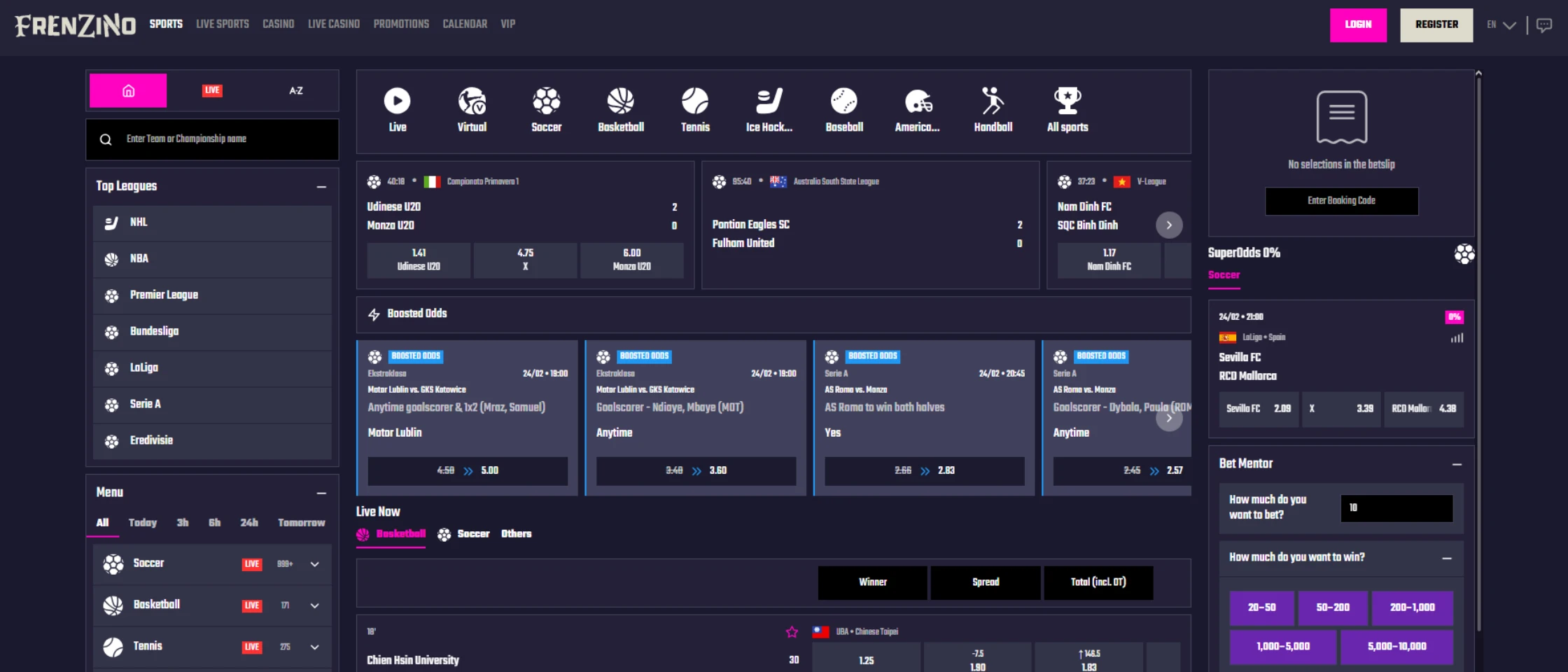Viewport: 1568px width, 672px height.
Task: Click the betslip panel scrollbar
Action: pyautogui.click(x=1478, y=350)
